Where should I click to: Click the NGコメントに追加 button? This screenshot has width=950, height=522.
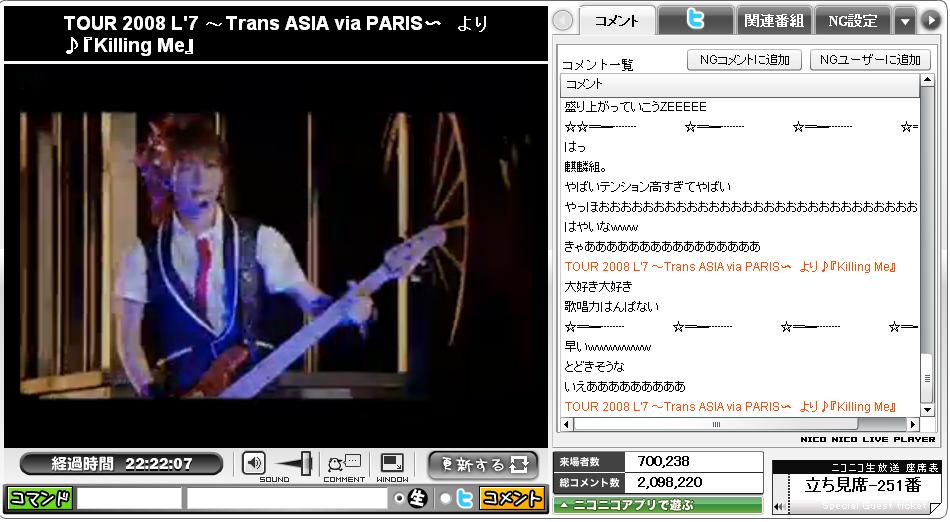744,59
